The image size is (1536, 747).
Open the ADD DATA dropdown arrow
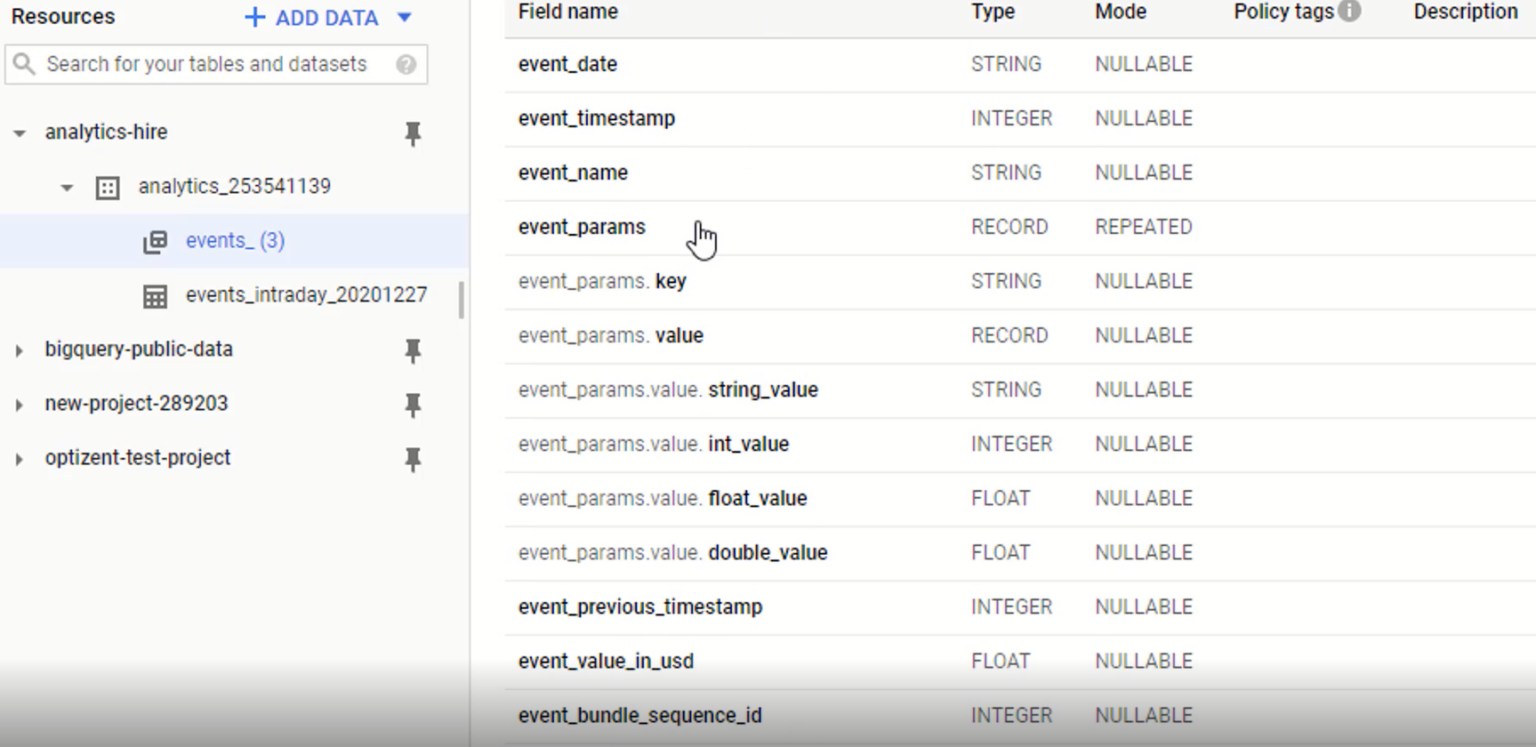pyautogui.click(x=404, y=17)
